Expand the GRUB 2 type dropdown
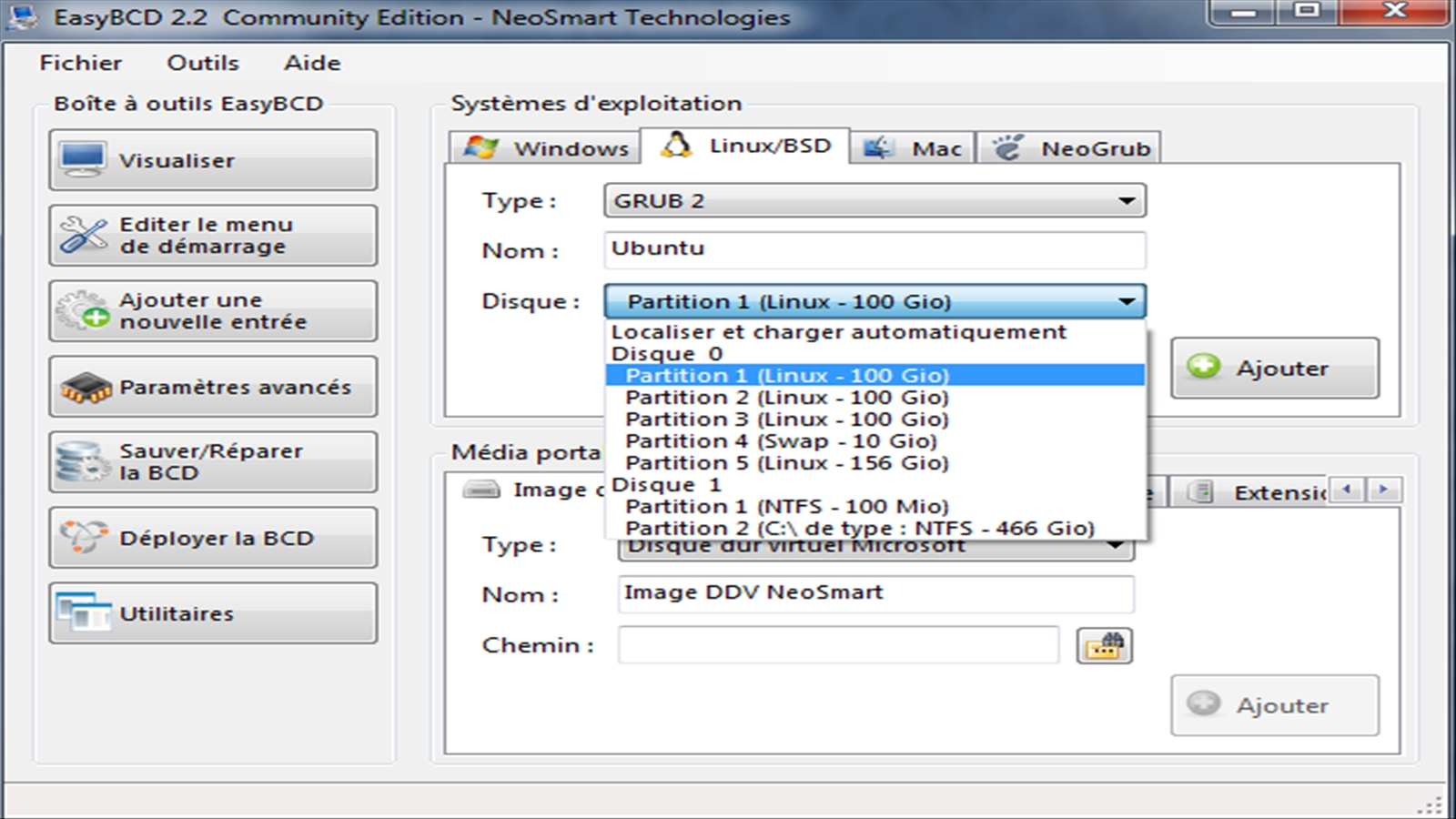1456x819 pixels. point(875,200)
